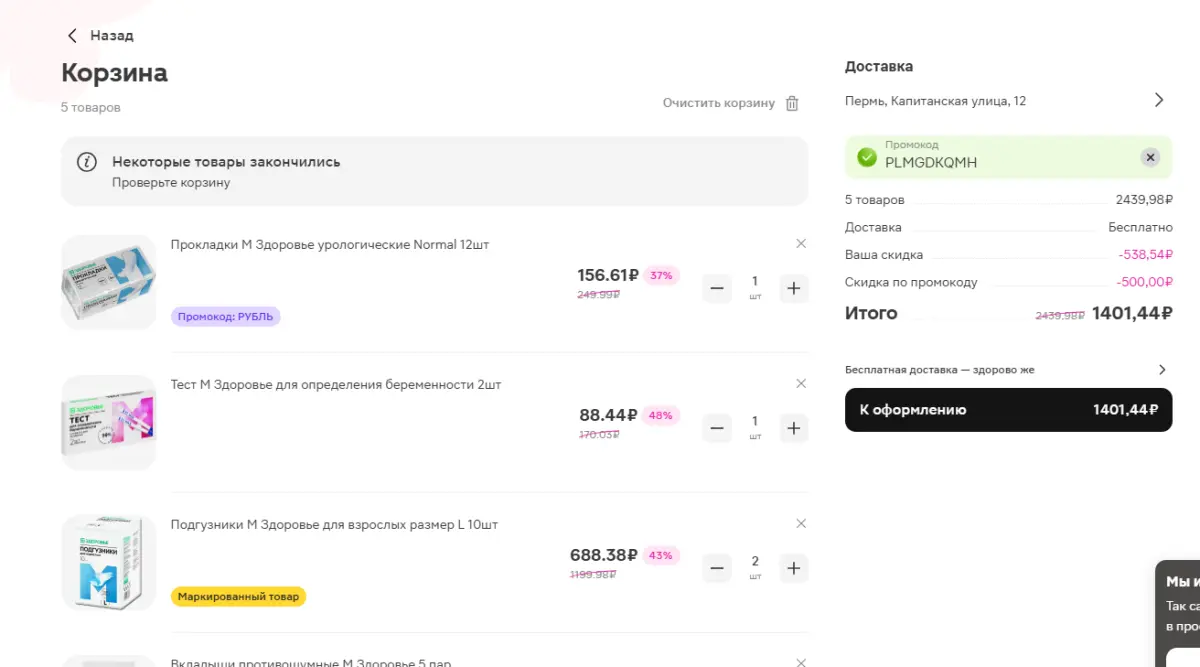
Task: Open Подгузники М Здоровье product title
Action: [x=334, y=524]
